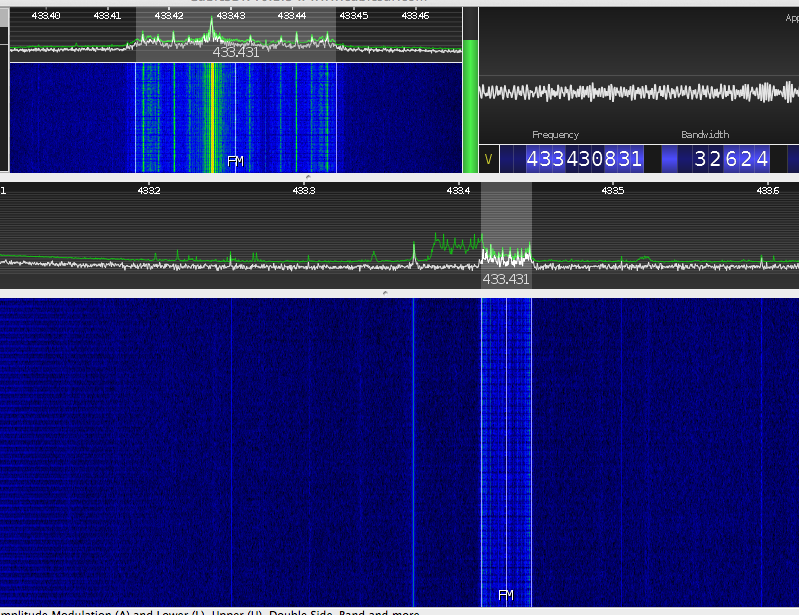Click the FM label in the main waterfall
The height and width of the screenshot is (615, 799).
click(505, 595)
